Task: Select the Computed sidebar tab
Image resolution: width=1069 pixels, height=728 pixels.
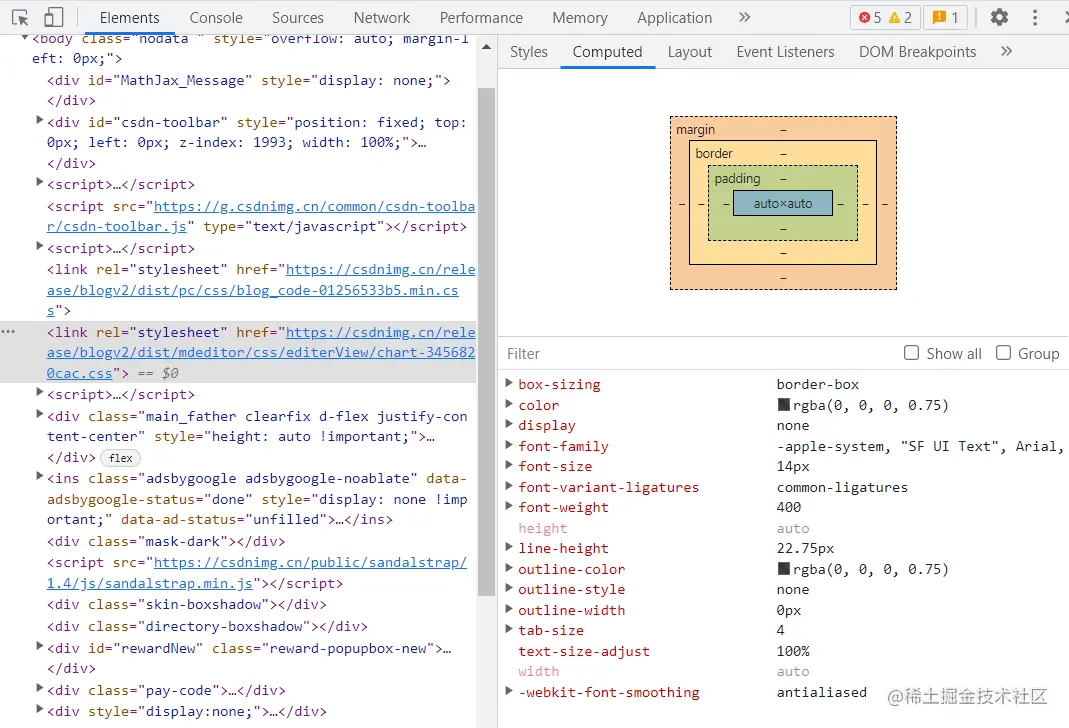Action: (x=607, y=52)
